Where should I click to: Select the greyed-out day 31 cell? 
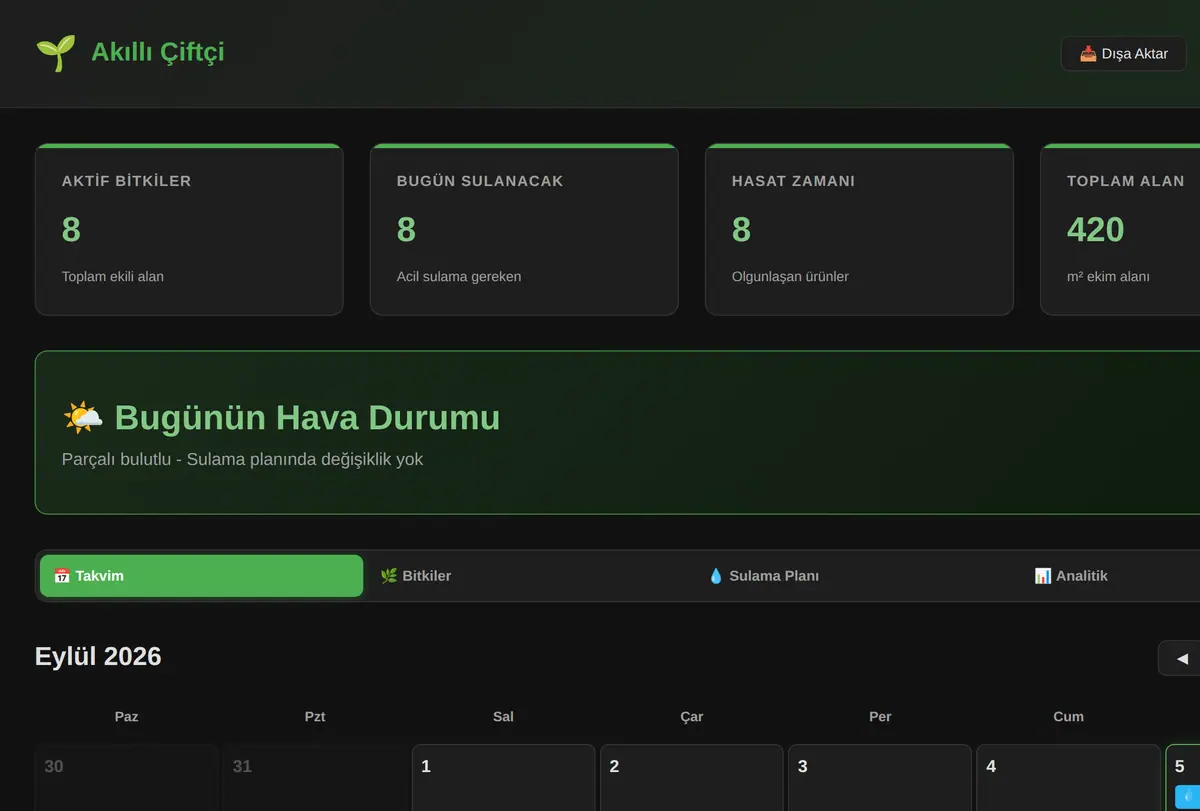coord(315,778)
